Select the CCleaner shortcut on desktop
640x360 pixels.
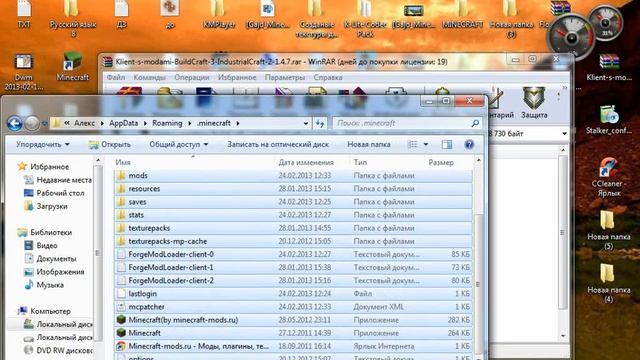tap(609, 177)
